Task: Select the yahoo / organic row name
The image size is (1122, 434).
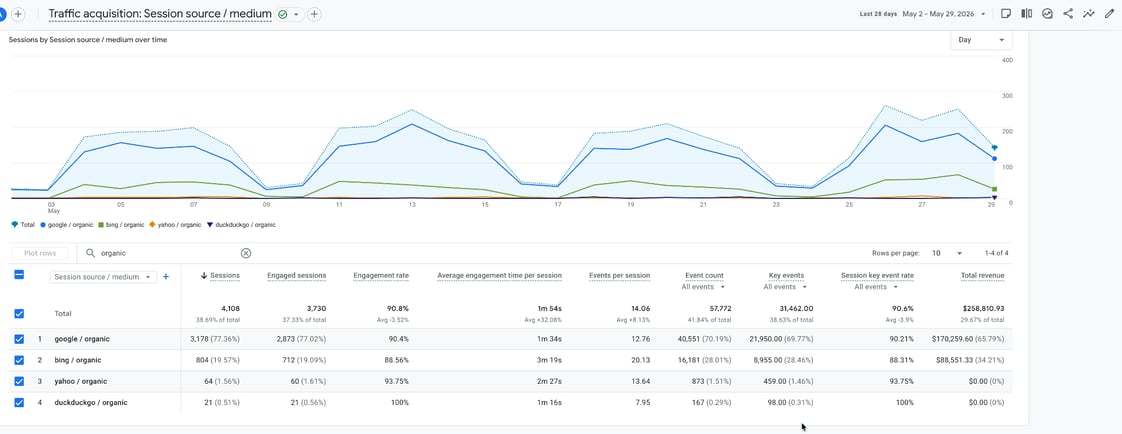Action: pos(81,381)
